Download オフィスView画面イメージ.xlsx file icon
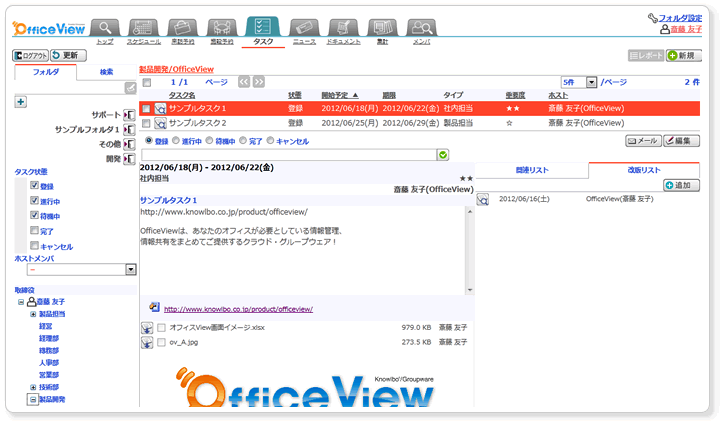Viewport: 720px width, 424px height. click(x=147, y=328)
